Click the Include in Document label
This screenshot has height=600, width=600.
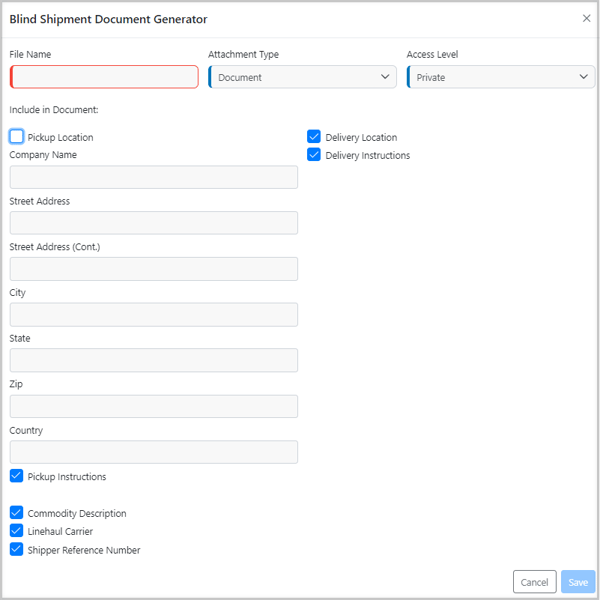point(54,110)
